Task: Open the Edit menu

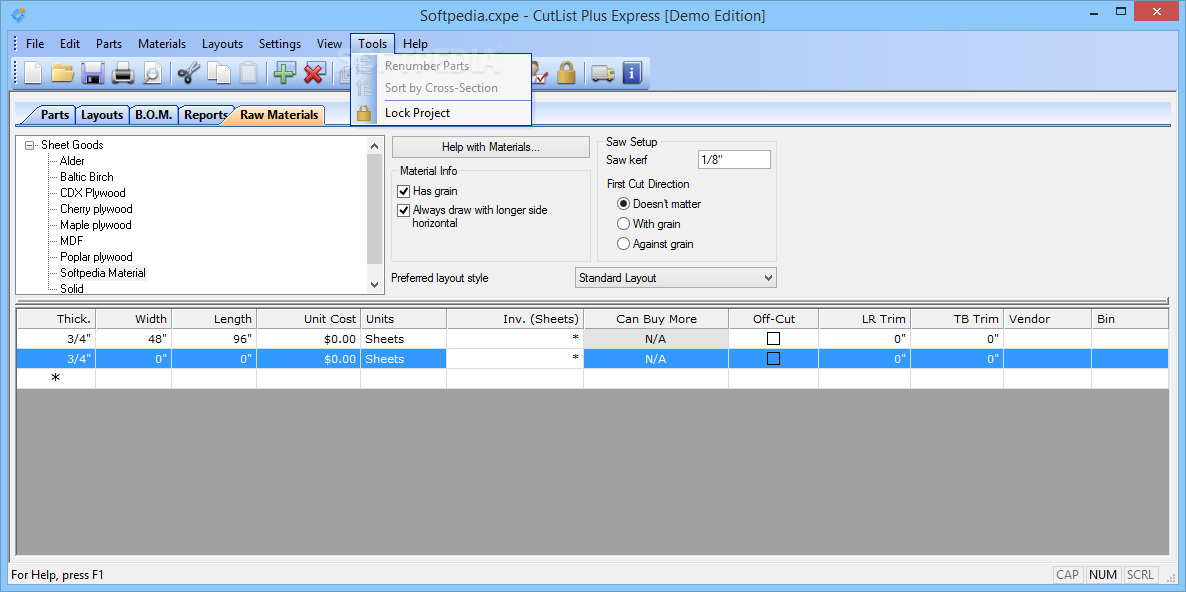Action: tap(70, 44)
